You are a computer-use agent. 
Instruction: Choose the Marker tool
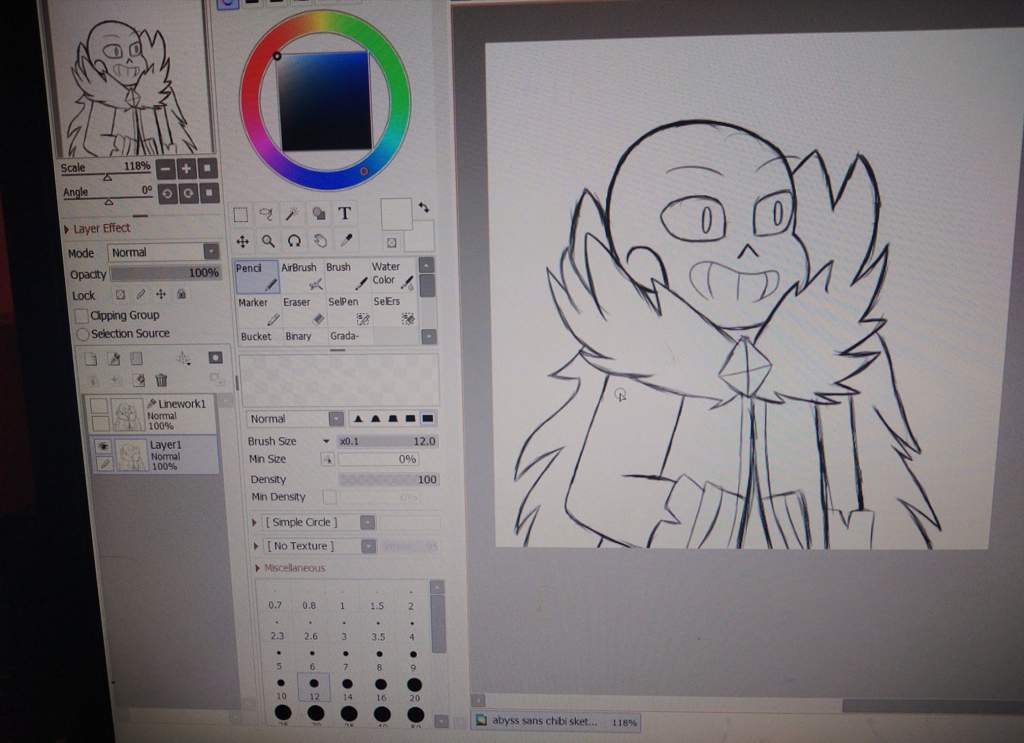click(259, 311)
